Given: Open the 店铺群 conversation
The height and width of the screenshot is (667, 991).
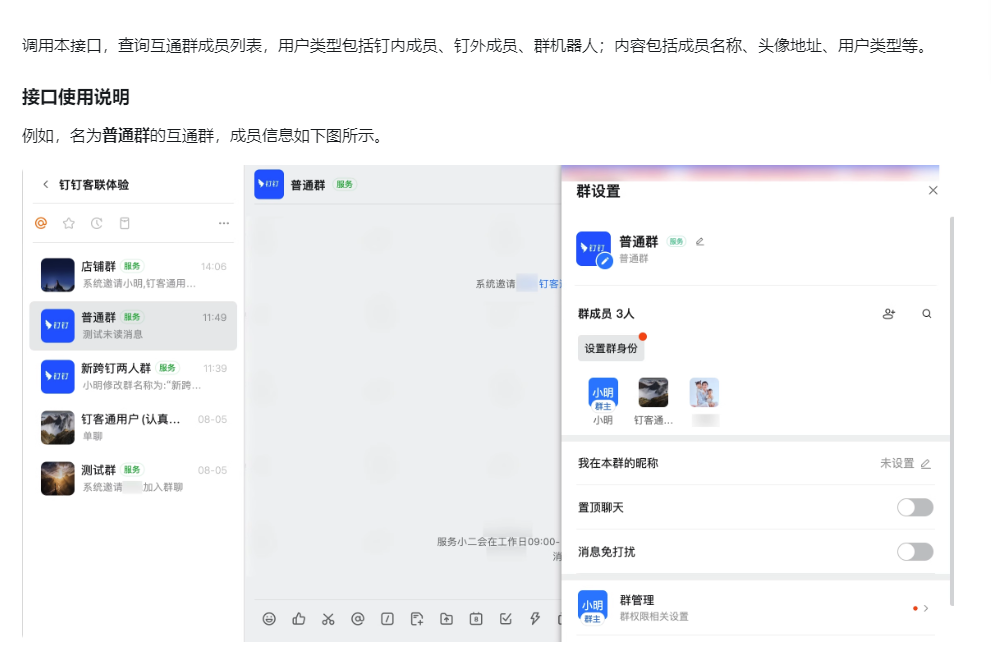Looking at the screenshot, I should click(133, 275).
